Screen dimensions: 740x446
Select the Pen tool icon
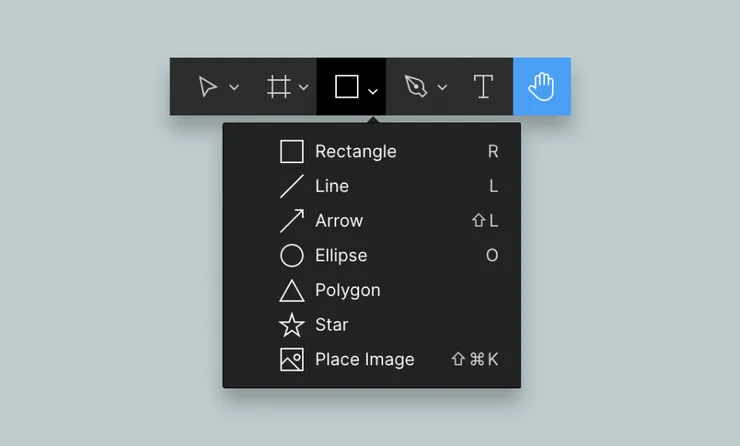tap(416, 87)
